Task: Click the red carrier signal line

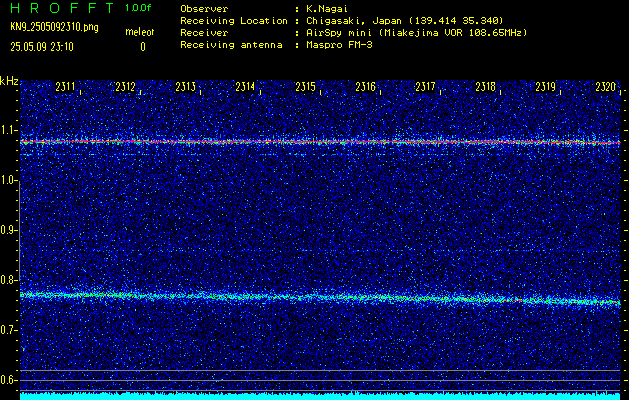Action: click(x=320, y=142)
